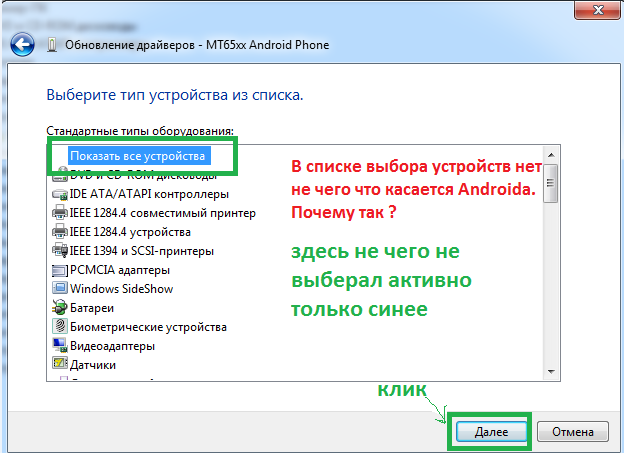The image size is (624, 453).
Task: Pick IEEE 1394 и SCSI-принтеры row
Action: click(x=142, y=251)
